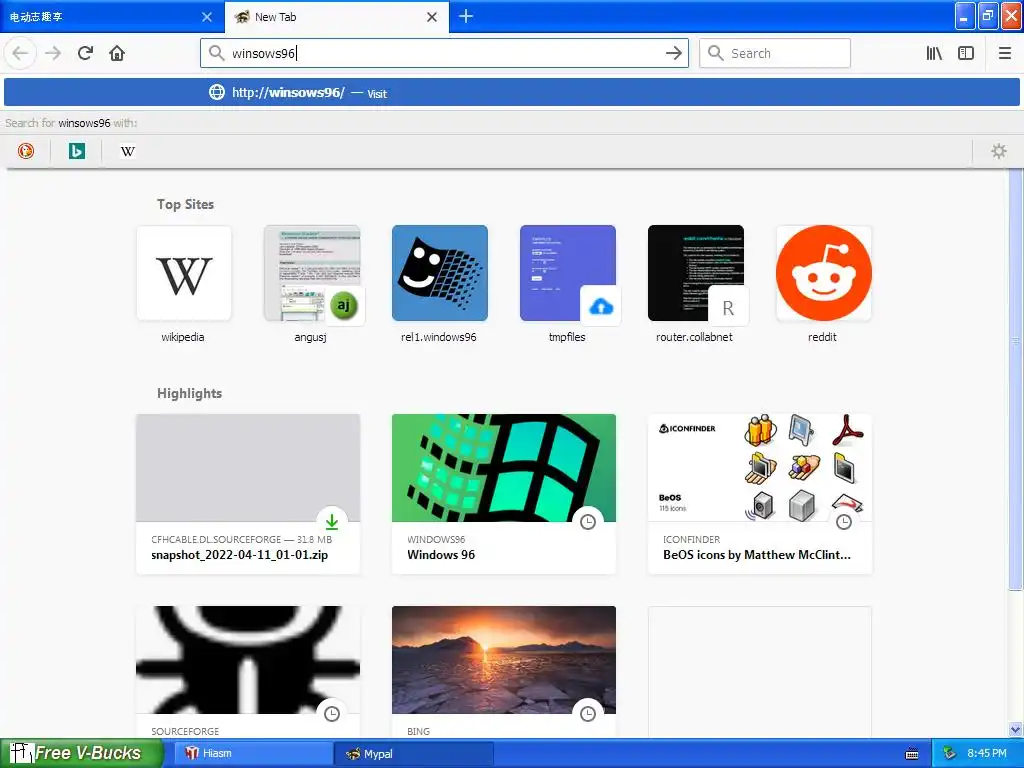Viewport: 1024px width, 768px height.
Task: Click download icon on snapshot zip card
Action: pos(332,521)
